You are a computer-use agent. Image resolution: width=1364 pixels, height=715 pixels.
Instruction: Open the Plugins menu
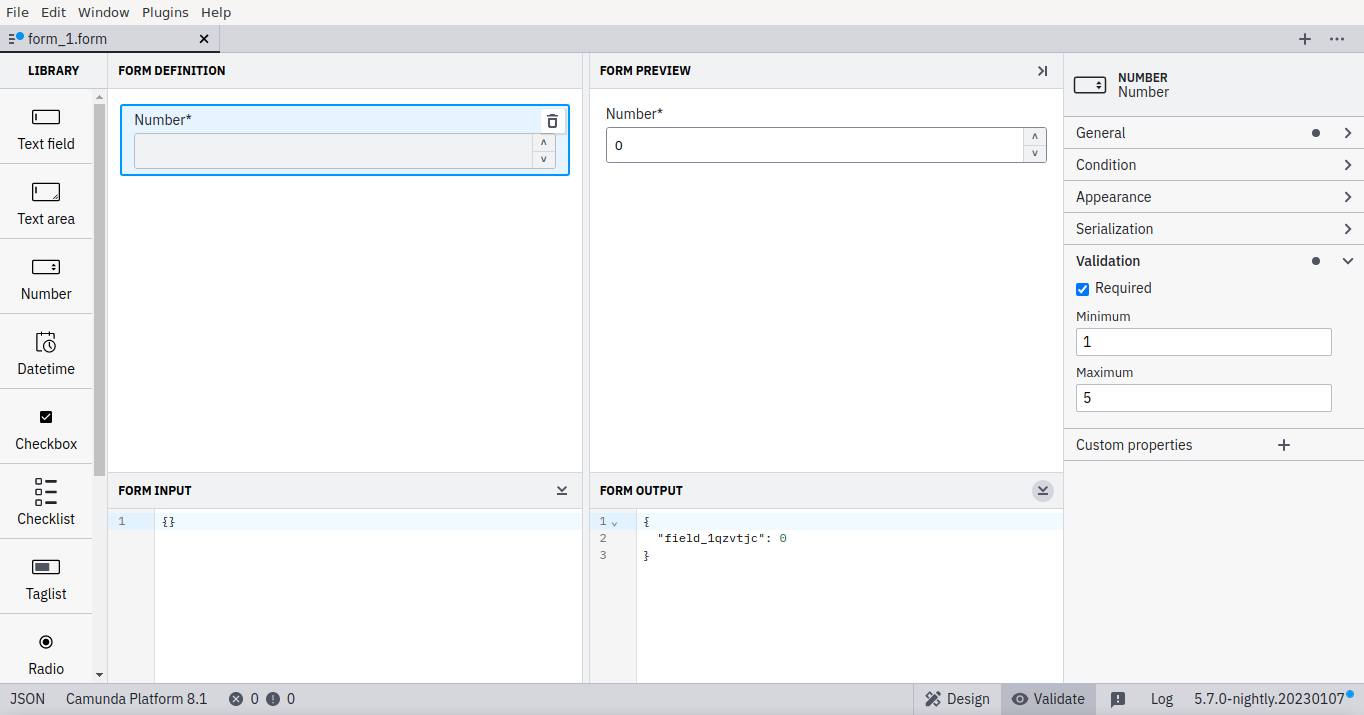[164, 12]
